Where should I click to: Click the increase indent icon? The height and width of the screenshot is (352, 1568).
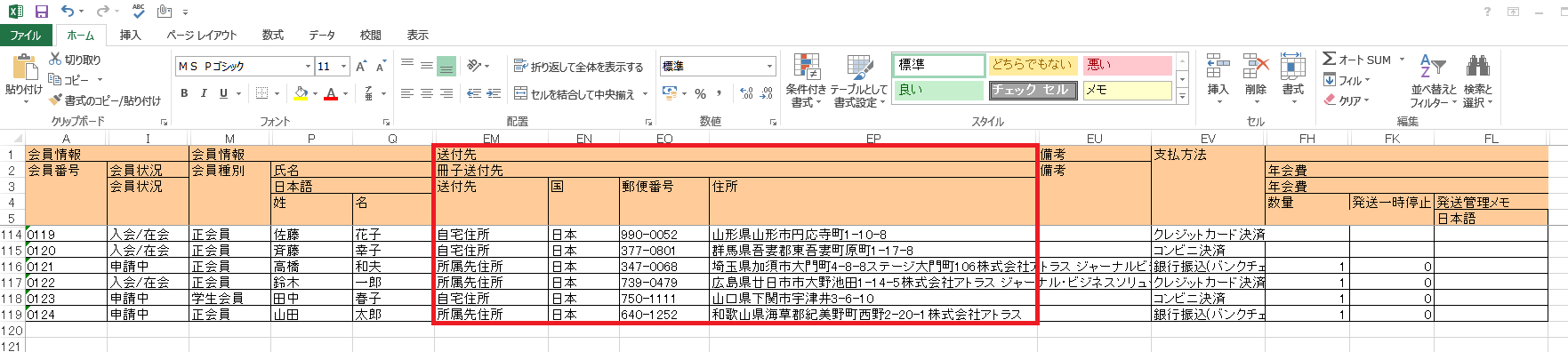click(x=494, y=93)
